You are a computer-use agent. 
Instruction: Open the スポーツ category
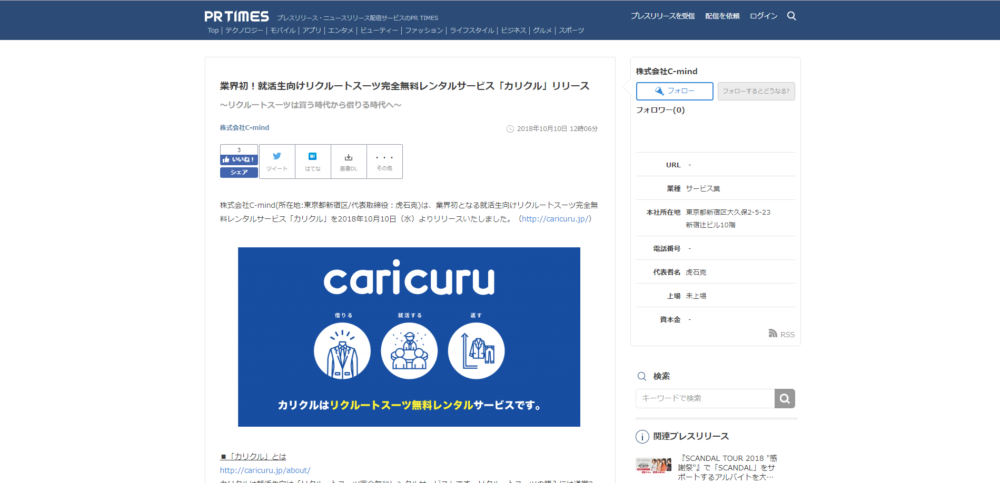(x=571, y=30)
